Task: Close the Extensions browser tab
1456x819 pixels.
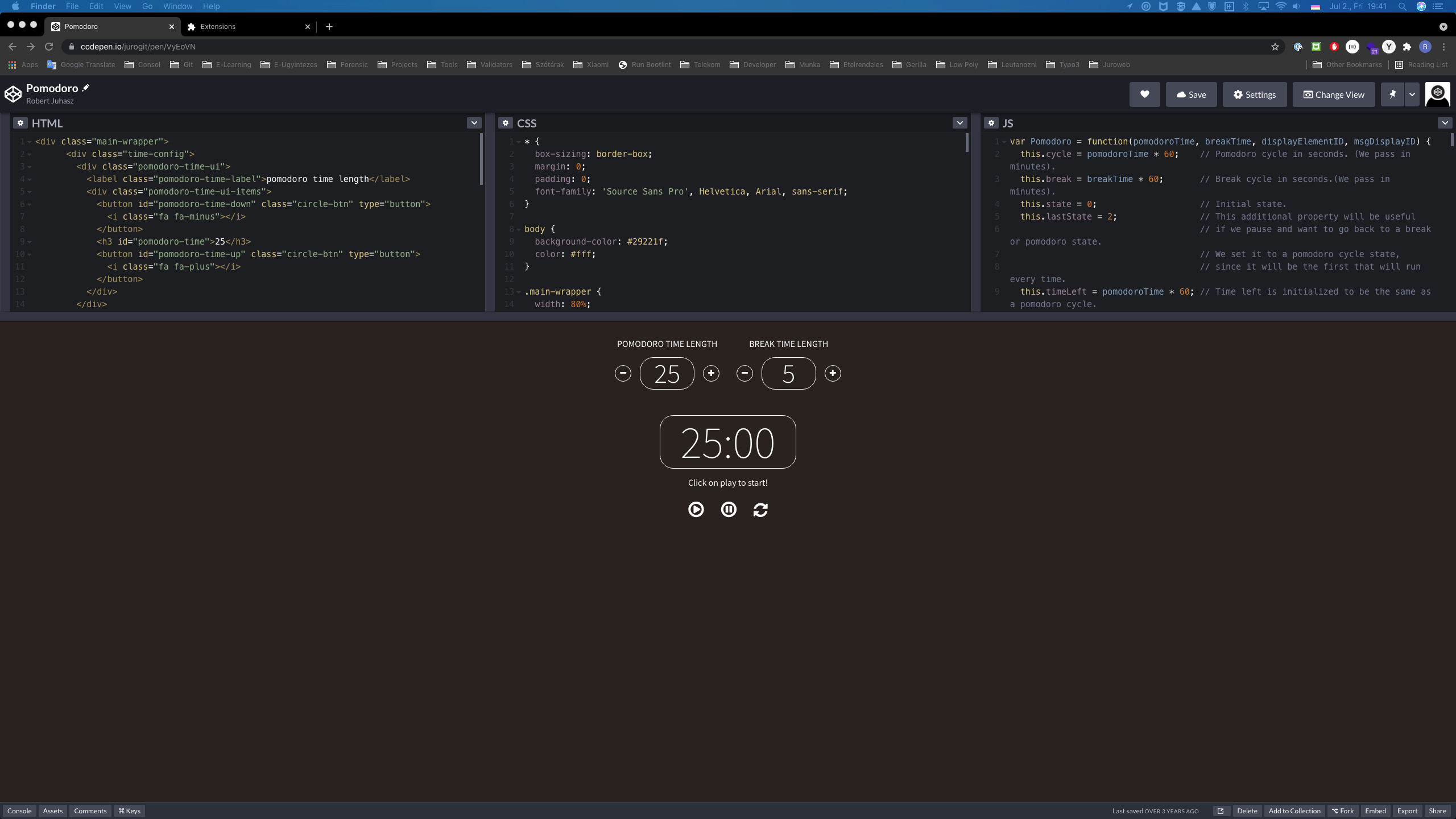Action: point(308,27)
